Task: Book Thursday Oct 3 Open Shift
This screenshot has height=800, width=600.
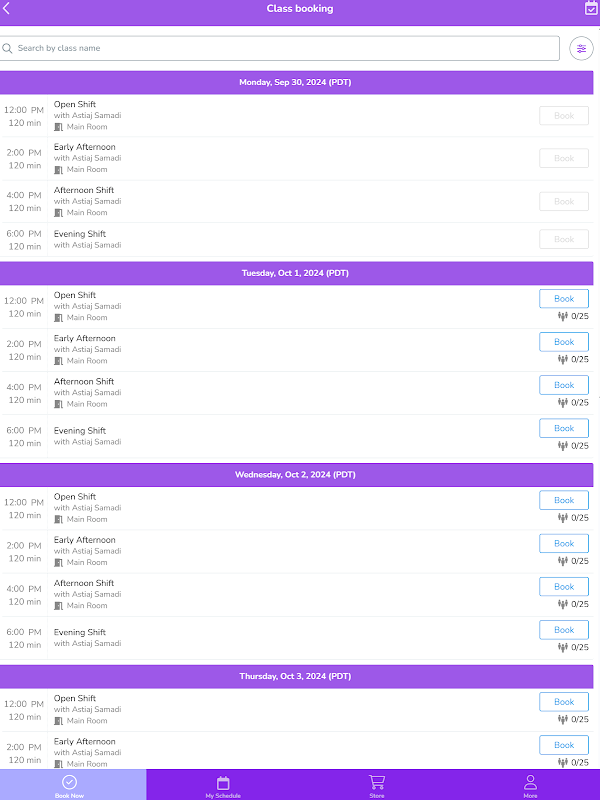Action: pos(564,702)
